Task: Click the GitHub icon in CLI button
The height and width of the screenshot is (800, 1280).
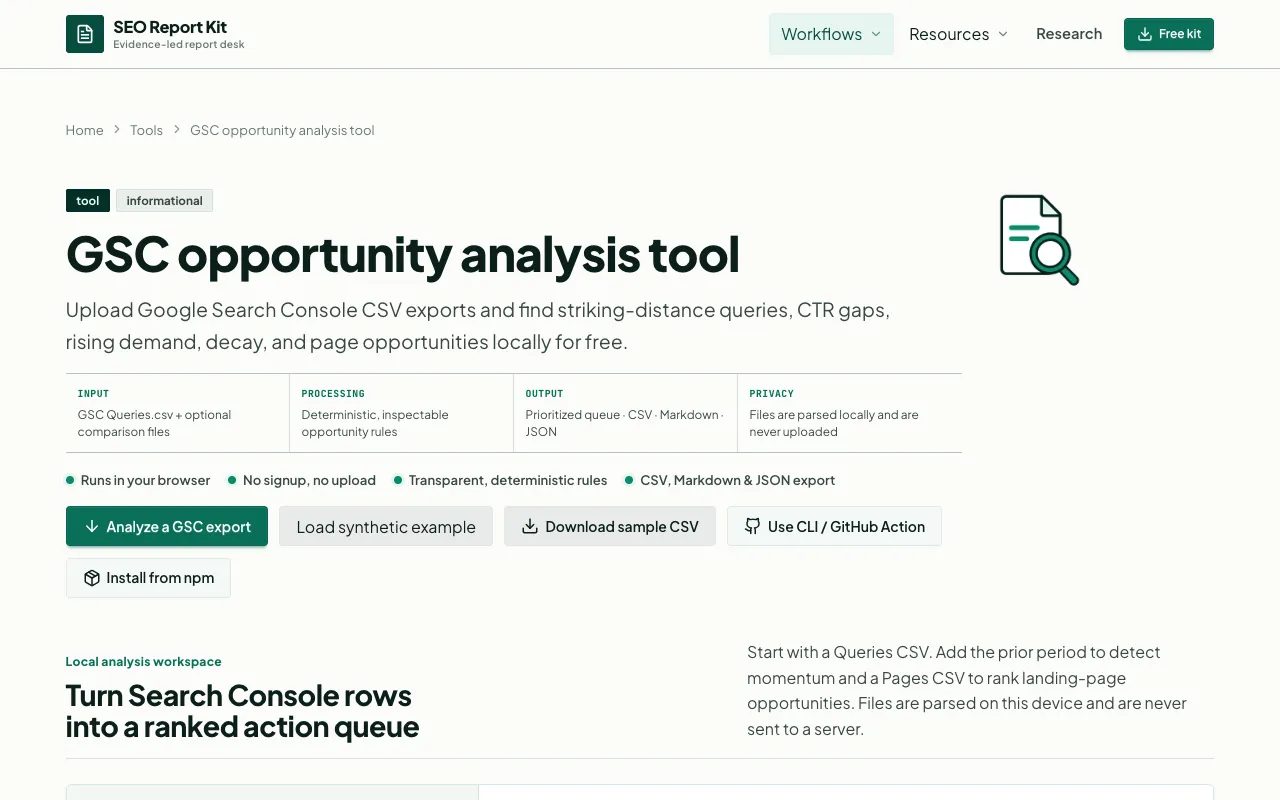Action: tap(753, 526)
